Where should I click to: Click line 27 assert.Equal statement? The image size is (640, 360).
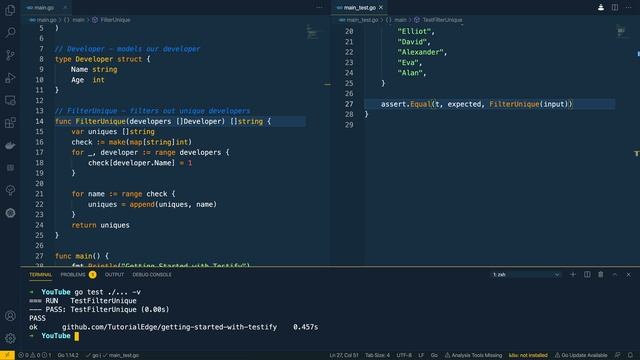click(x=476, y=104)
